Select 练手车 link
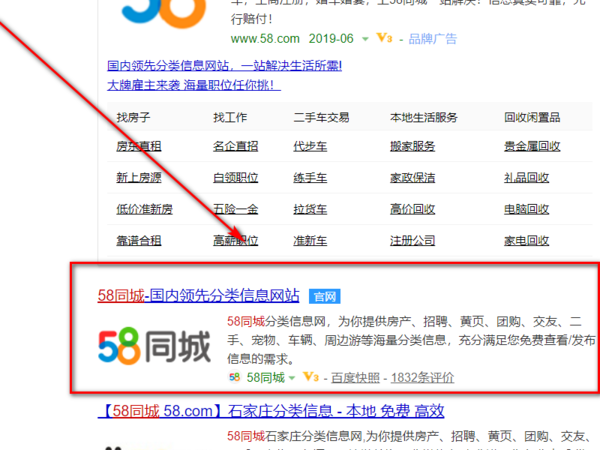600x450 pixels. pos(310,178)
